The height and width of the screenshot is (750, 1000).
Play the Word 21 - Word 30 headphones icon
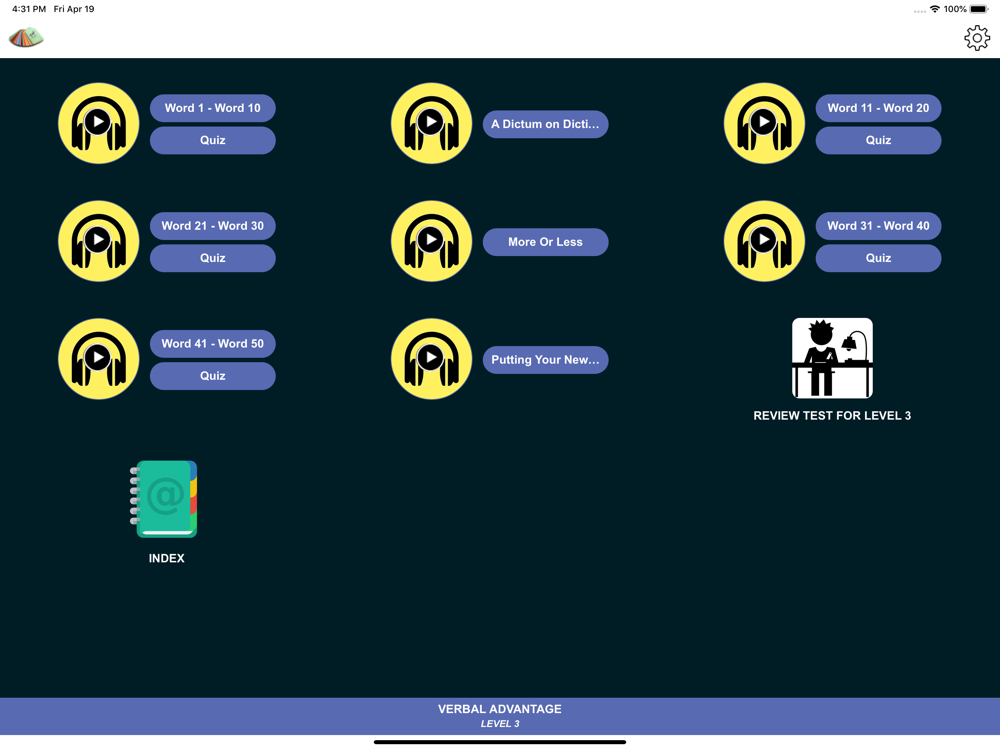point(98,241)
